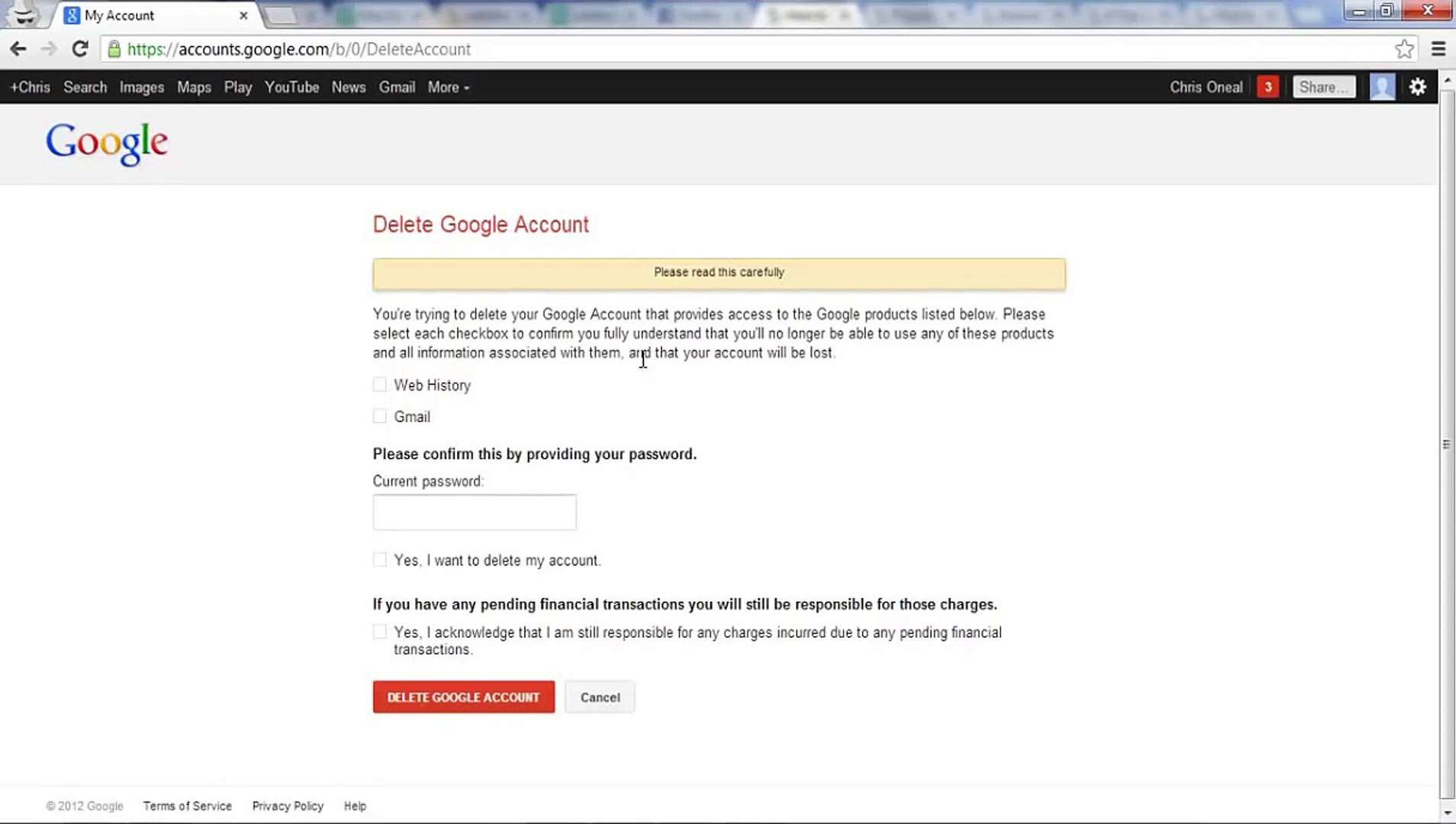This screenshot has height=824, width=1456.
Task: Click the profile avatar picture
Action: [1382, 87]
